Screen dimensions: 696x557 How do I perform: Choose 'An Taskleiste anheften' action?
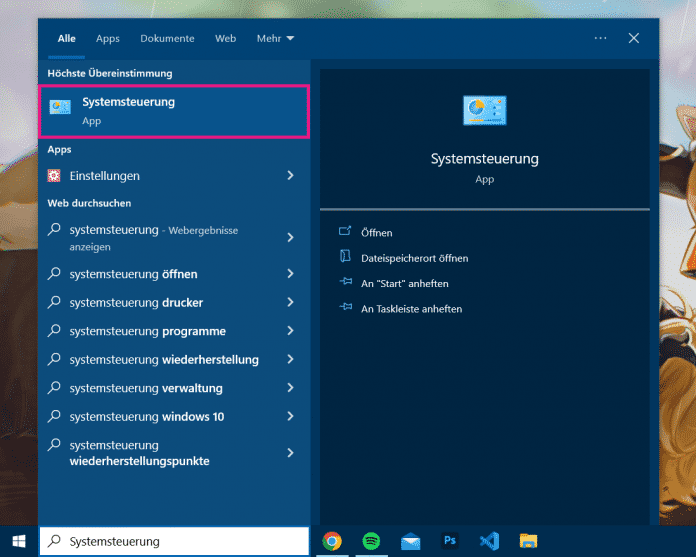click(x=411, y=309)
